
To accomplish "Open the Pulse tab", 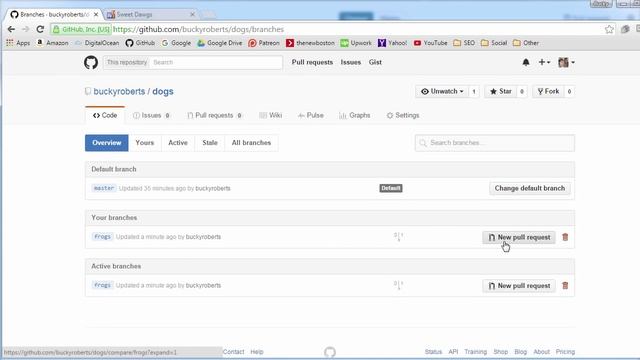I will 311,116.
